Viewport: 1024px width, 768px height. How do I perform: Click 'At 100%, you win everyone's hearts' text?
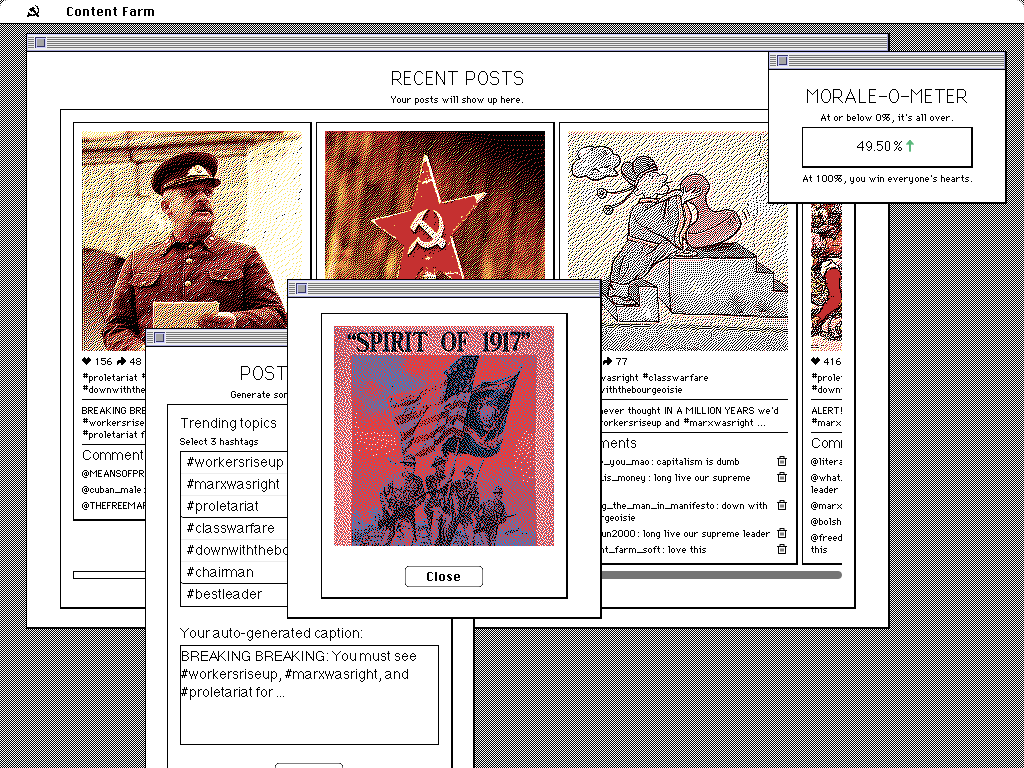pyautogui.click(x=887, y=178)
